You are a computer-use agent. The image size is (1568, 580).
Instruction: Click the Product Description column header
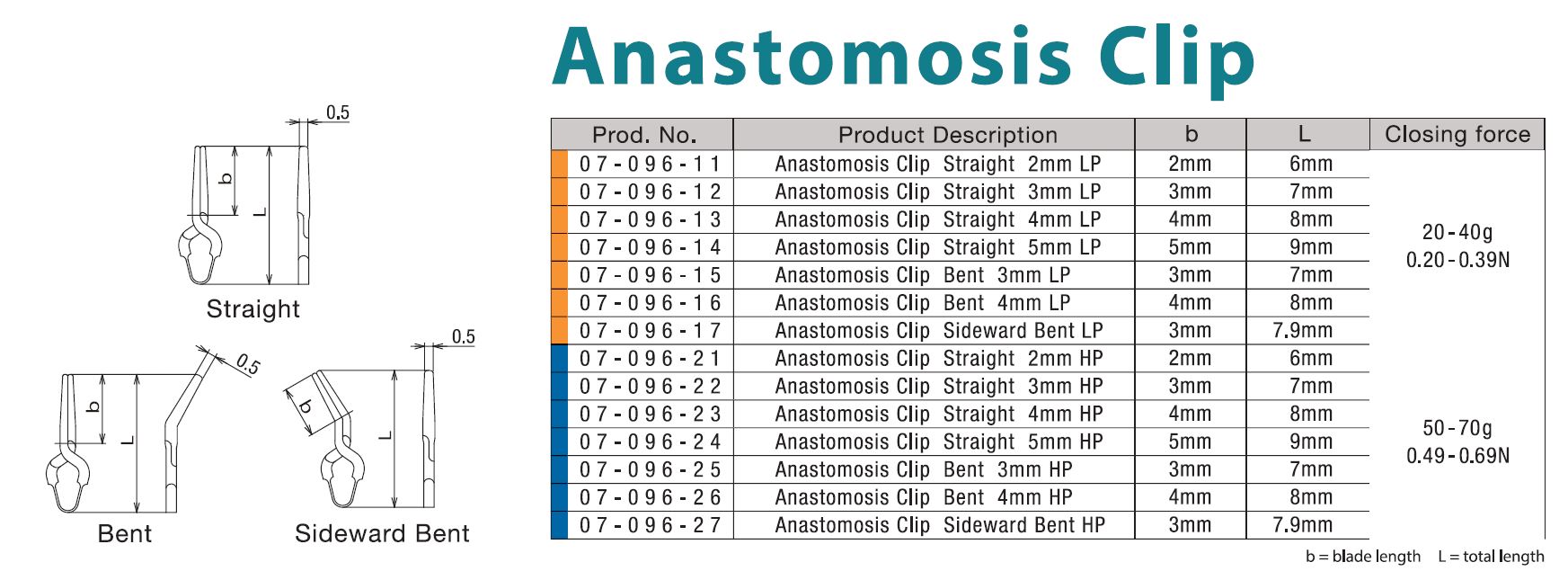pyautogui.click(x=935, y=135)
